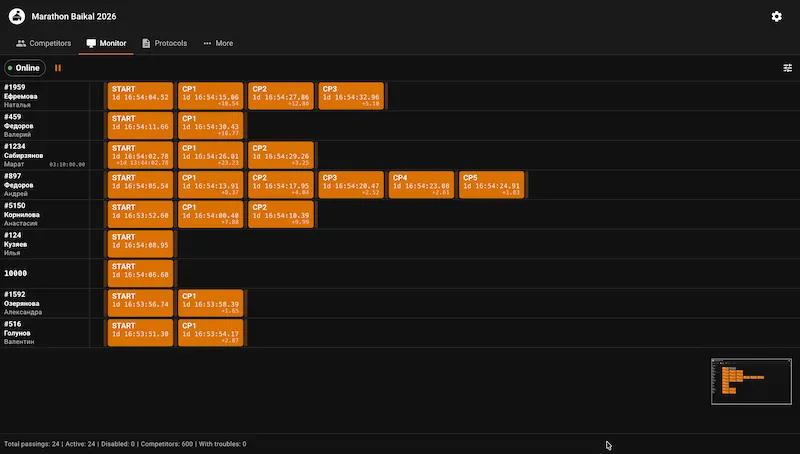Screen dimensions: 800x454
Task: Select the Monitor tab
Action: [x=106, y=43]
